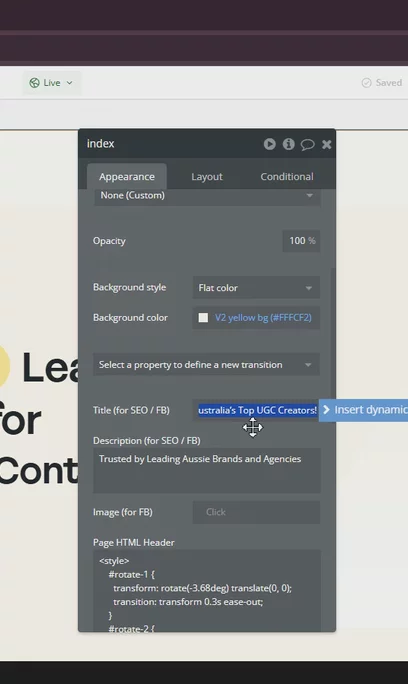Click the Saved checkmark status icon
408x684 pixels.
pyautogui.click(x=367, y=83)
